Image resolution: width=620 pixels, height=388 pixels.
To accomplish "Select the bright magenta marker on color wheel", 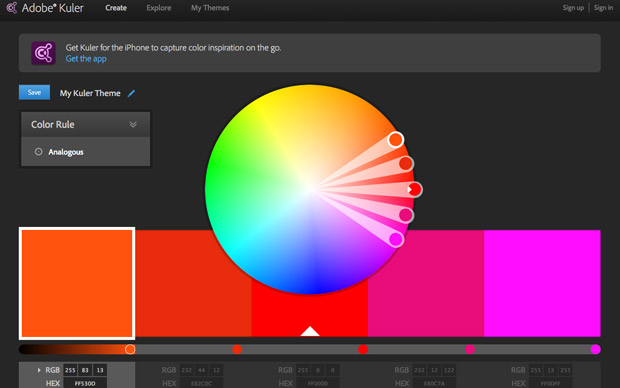I will click(396, 240).
